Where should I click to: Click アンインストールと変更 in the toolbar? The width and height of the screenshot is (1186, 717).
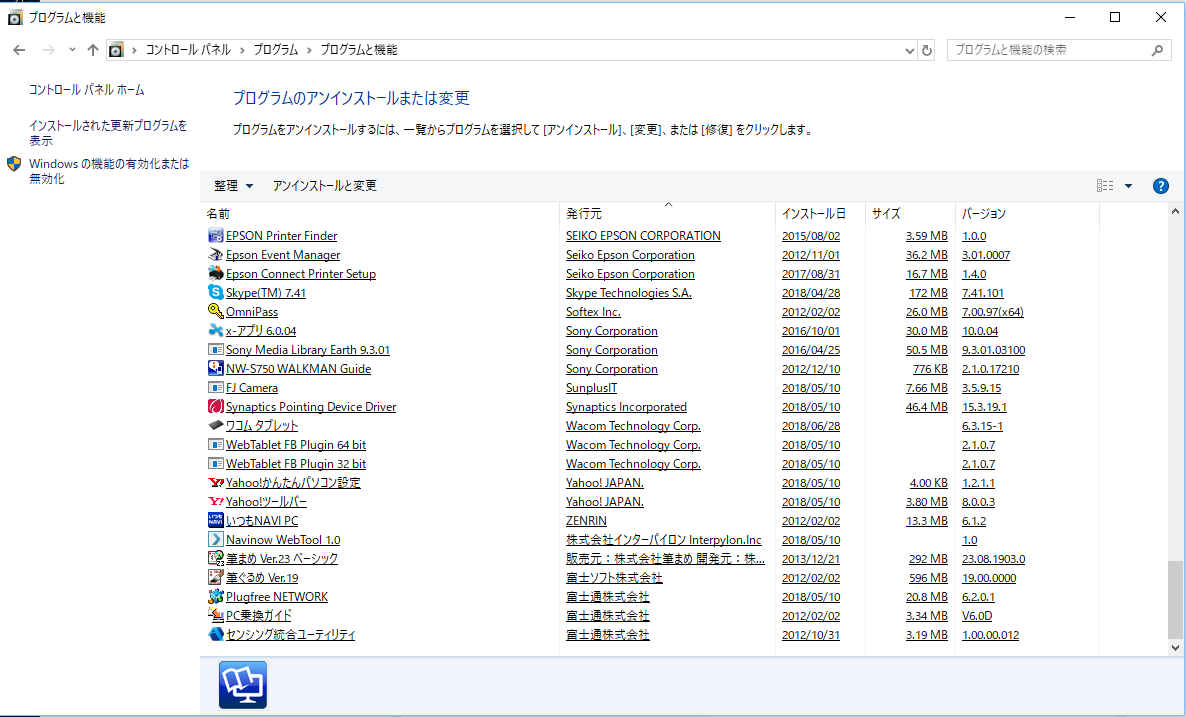pos(324,186)
